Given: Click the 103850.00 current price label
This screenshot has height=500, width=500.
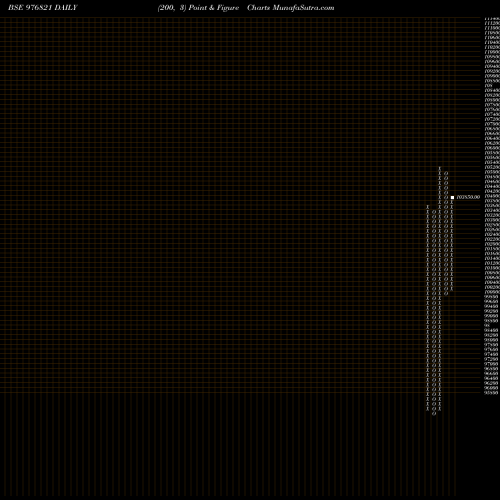Looking at the screenshot, I should coord(468,197).
